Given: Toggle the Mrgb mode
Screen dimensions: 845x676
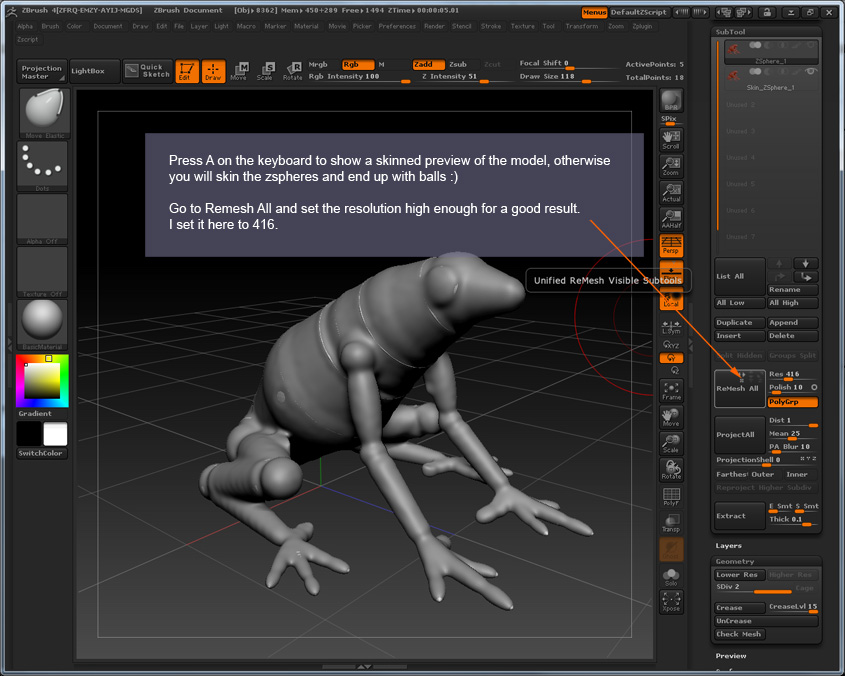Looking at the screenshot, I should [x=318, y=65].
